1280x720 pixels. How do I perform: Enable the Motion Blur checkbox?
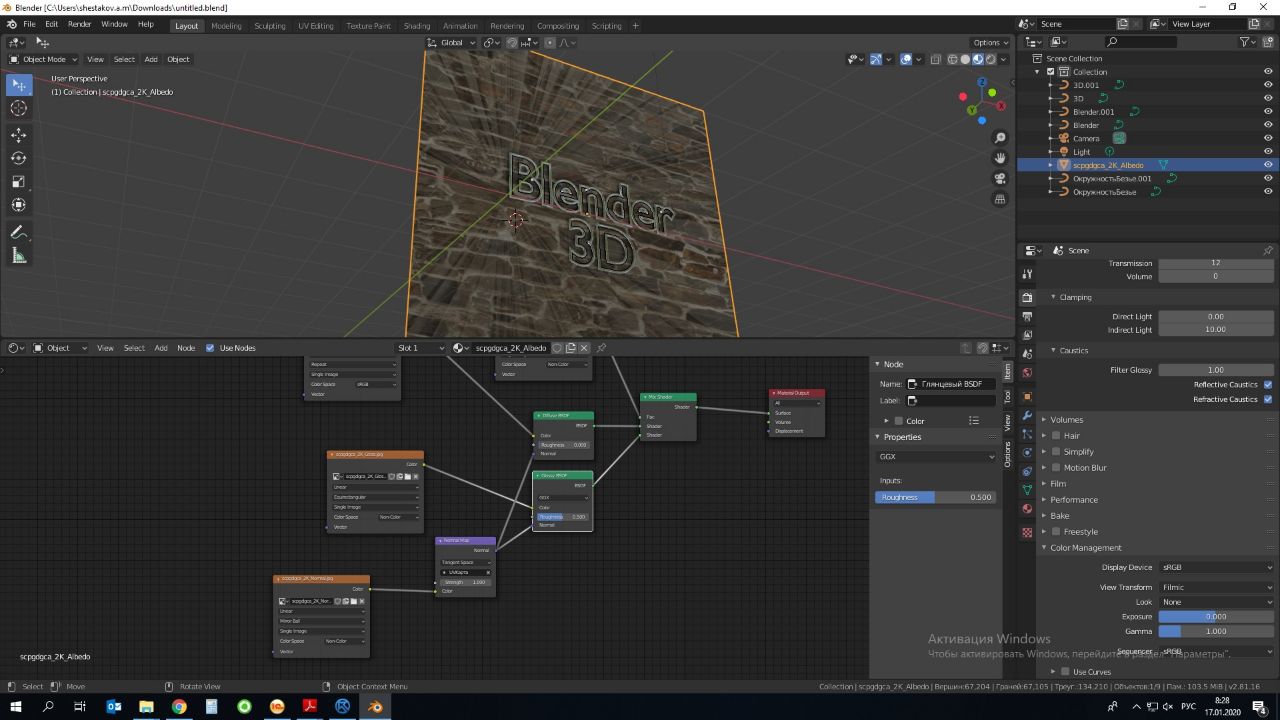[1056, 467]
